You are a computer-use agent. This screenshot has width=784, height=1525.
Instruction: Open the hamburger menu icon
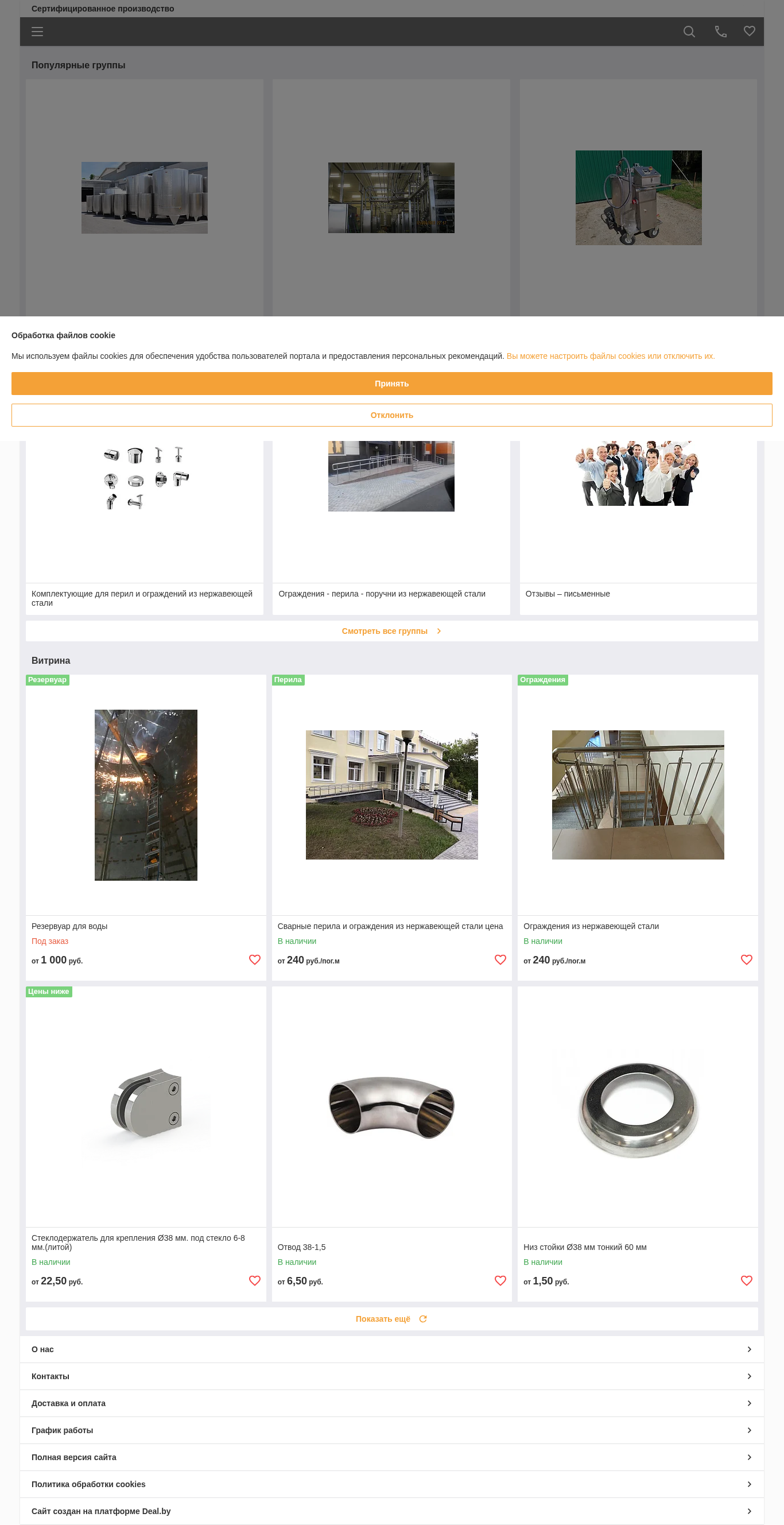(x=37, y=32)
